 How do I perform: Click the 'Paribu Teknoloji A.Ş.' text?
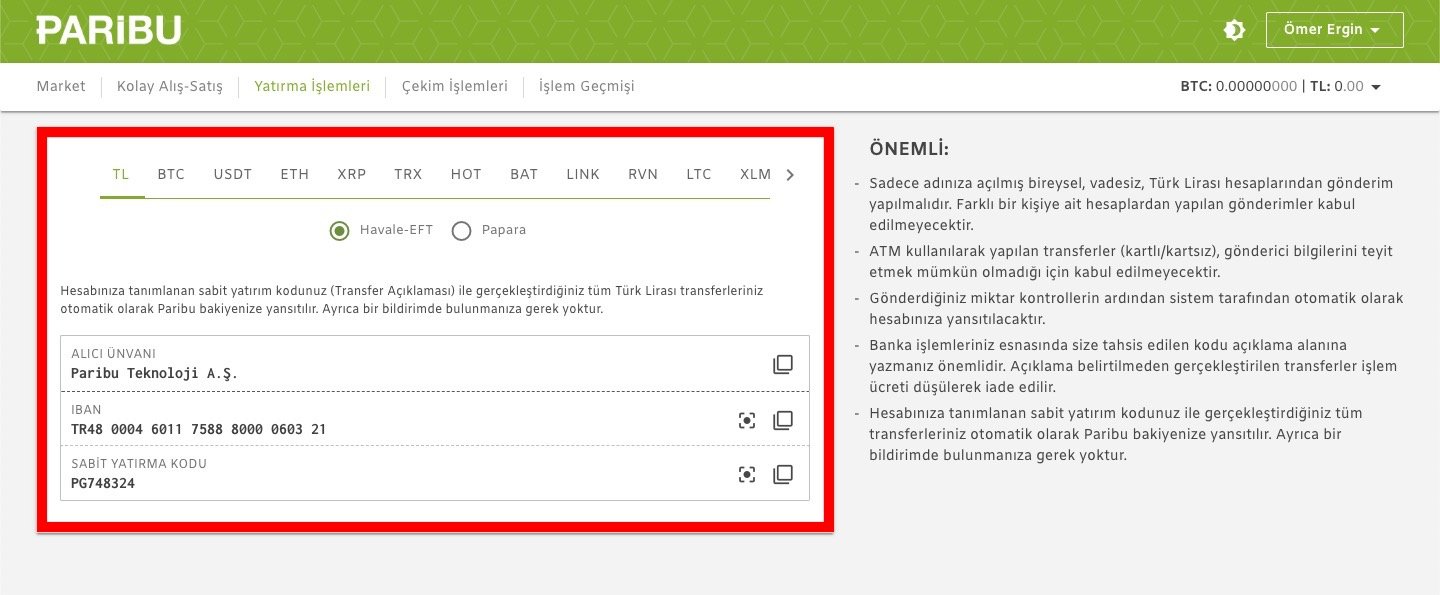click(x=155, y=374)
